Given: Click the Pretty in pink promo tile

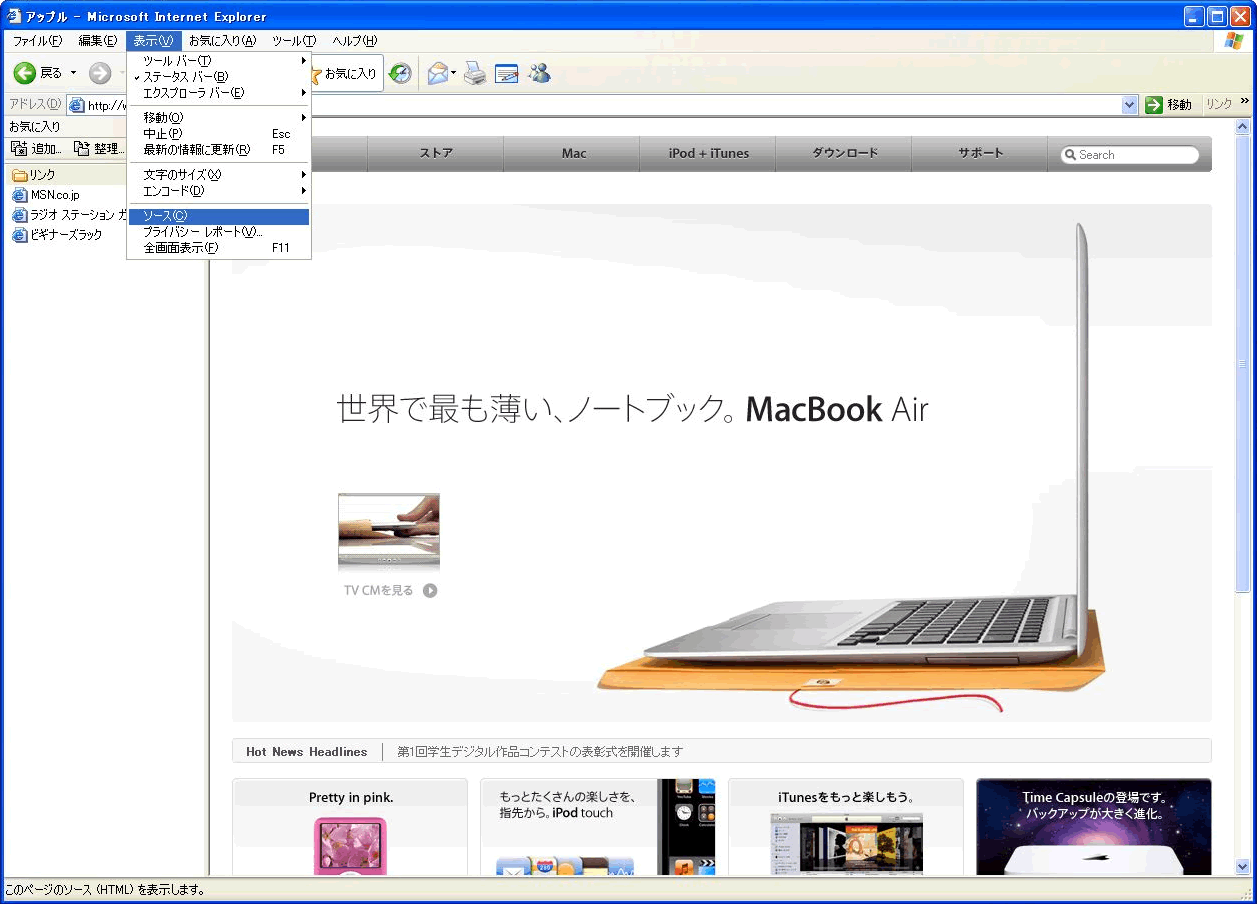Looking at the screenshot, I should click(350, 828).
